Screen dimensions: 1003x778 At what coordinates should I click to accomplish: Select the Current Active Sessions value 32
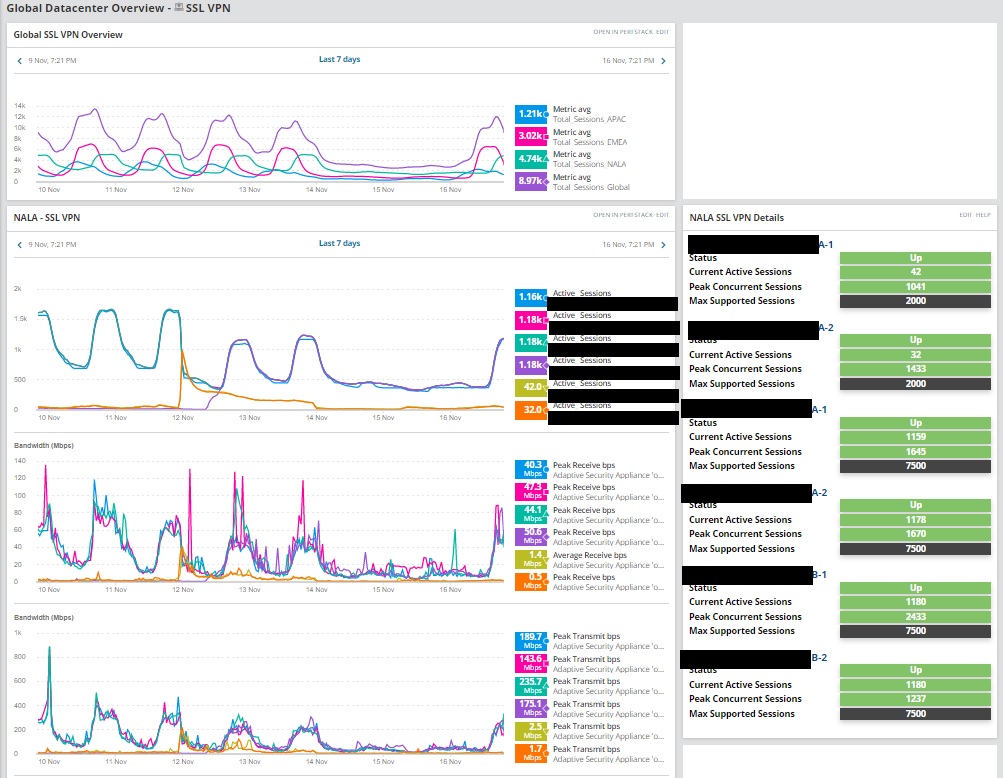(x=915, y=355)
